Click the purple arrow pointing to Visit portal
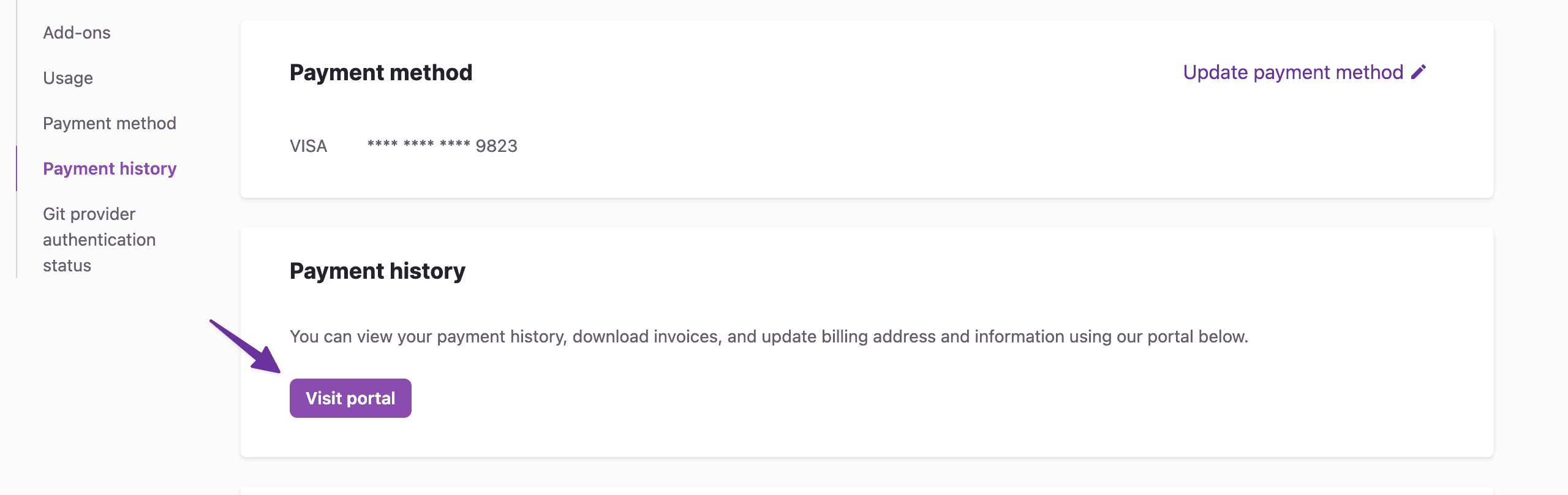Image resolution: width=1568 pixels, height=495 pixels. [245, 346]
